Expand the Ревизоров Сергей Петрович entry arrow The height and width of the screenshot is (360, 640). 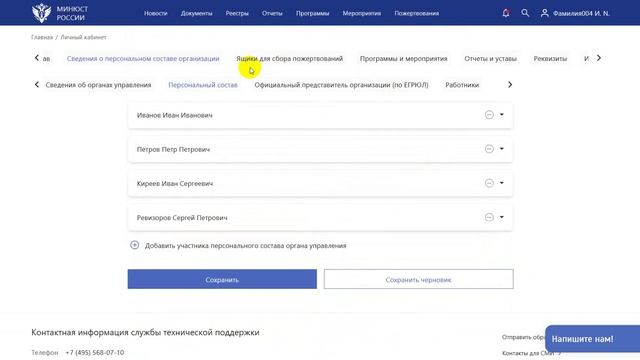pos(502,217)
